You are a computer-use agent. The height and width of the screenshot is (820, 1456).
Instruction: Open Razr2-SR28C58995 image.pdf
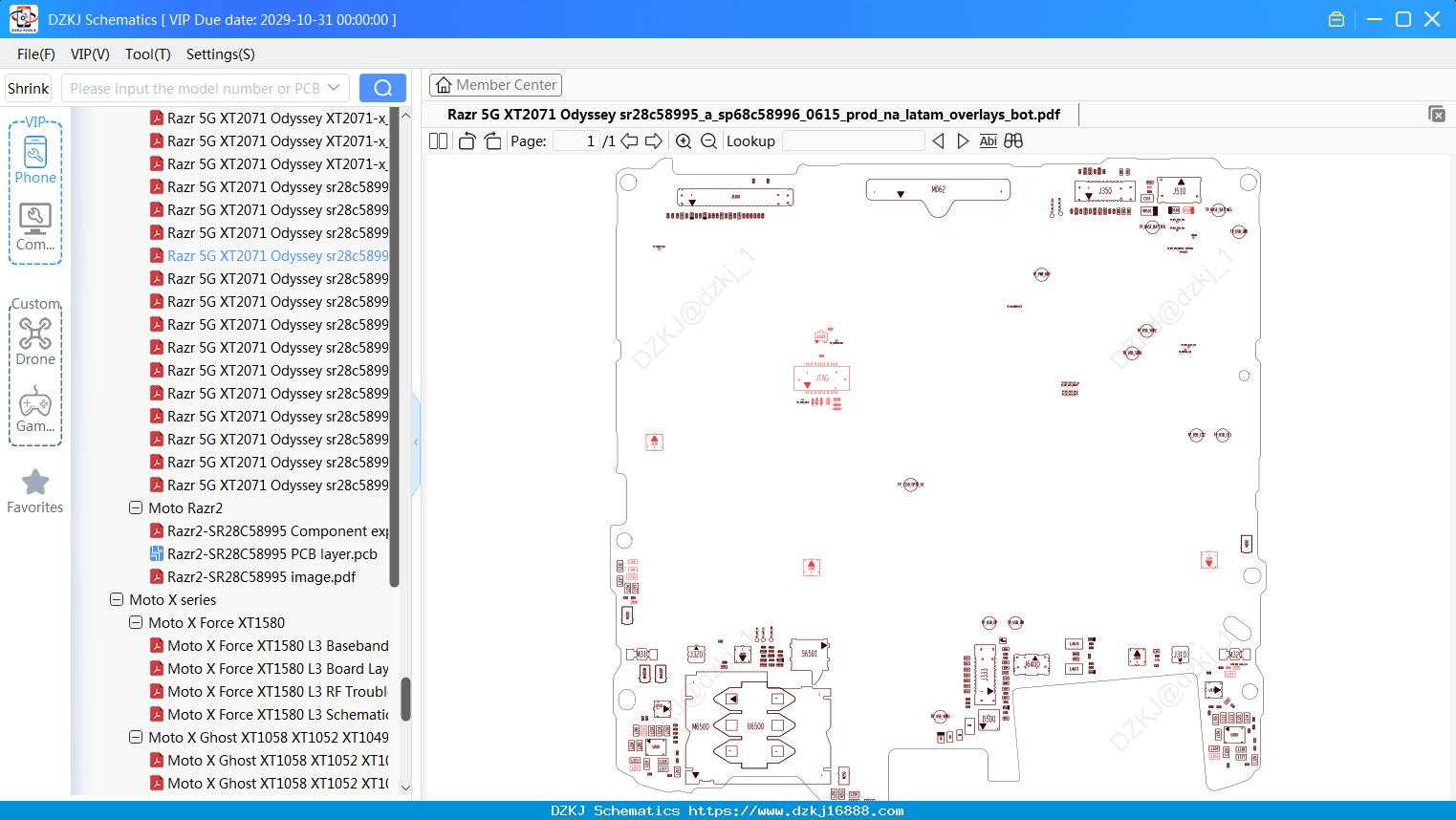pos(262,577)
